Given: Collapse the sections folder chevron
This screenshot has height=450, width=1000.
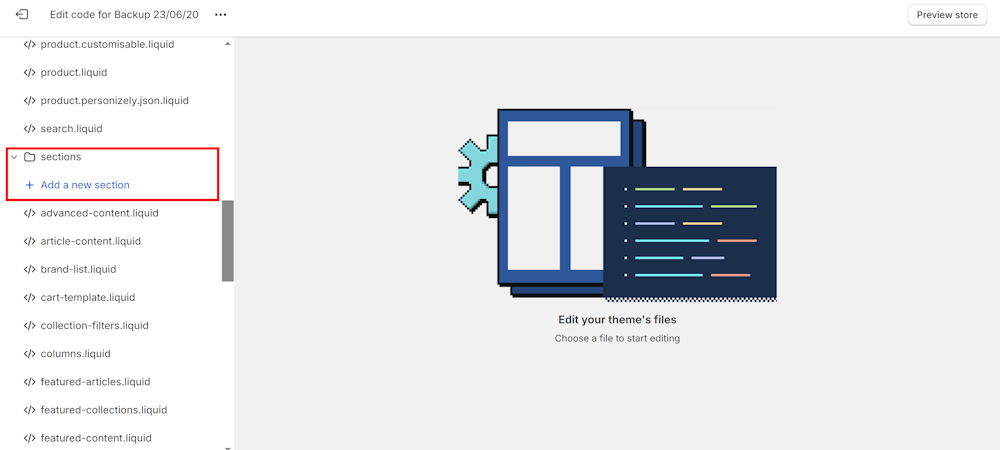Looking at the screenshot, I should (14, 157).
